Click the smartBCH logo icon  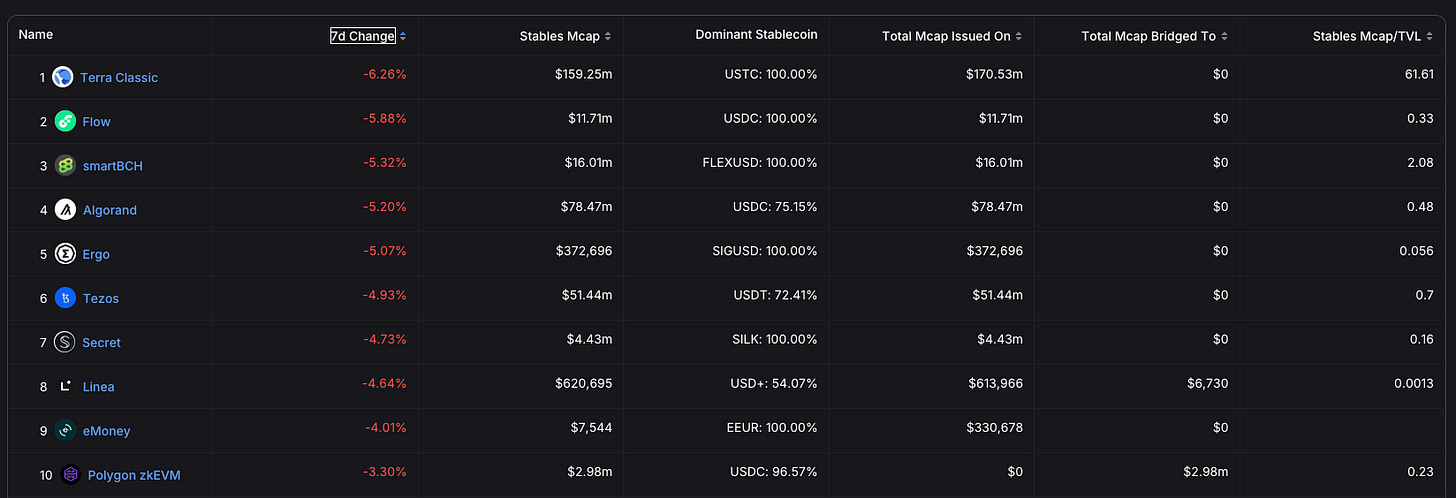(65, 166)
